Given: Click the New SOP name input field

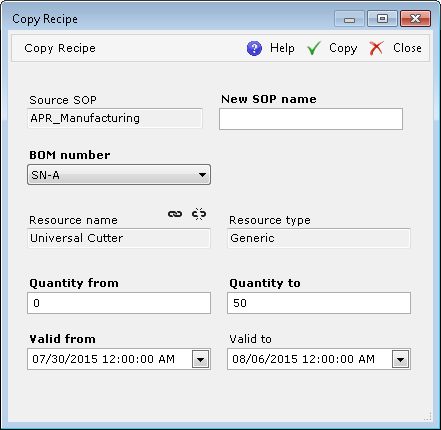Looking at the screenshot, I should tap(311, 119).
